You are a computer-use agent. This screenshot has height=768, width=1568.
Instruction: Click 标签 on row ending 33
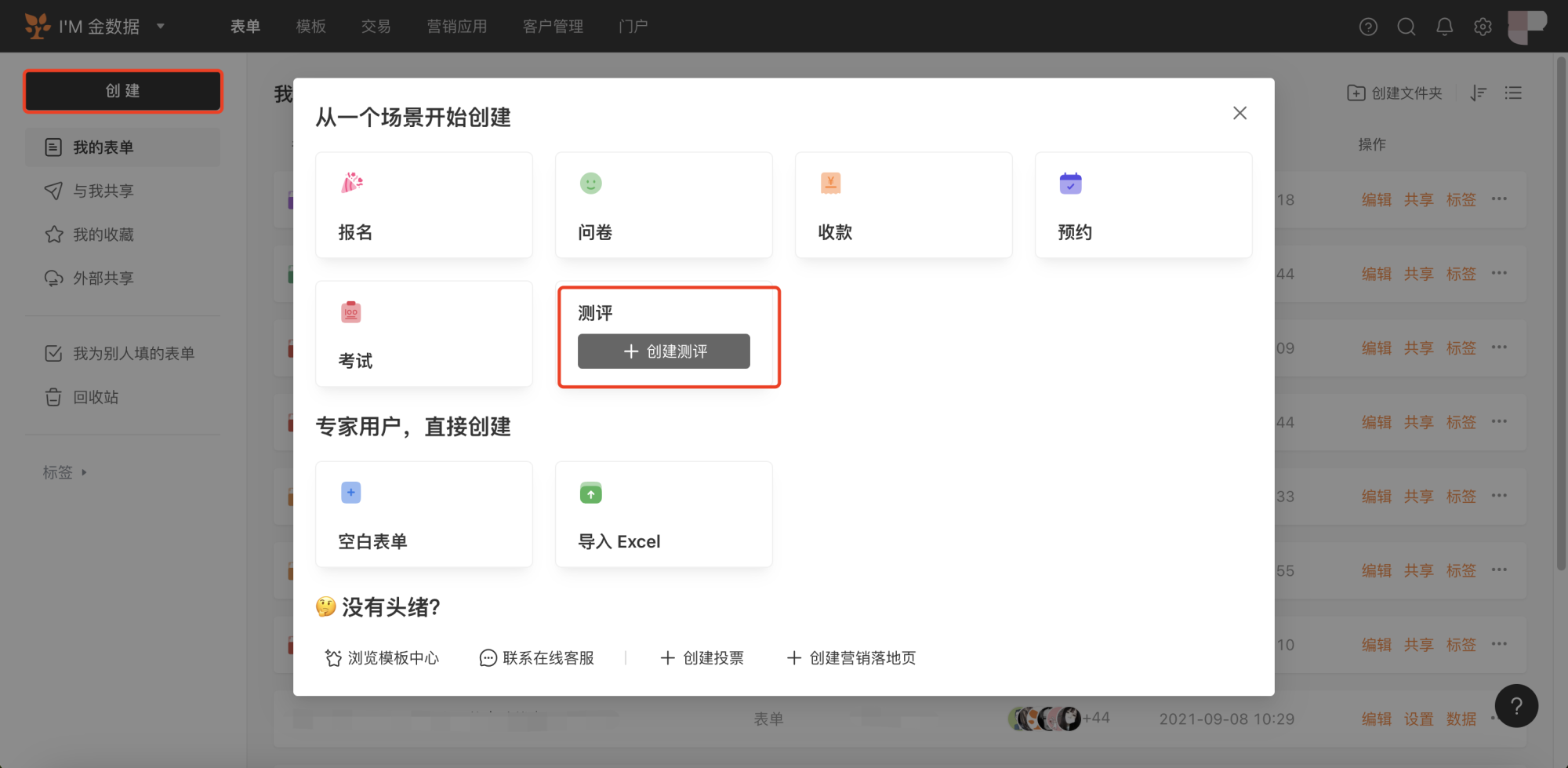1461,496
